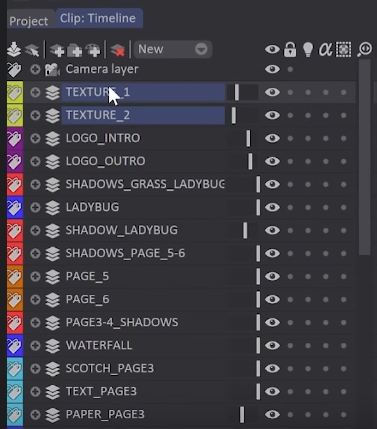Add a new color palette layer icon
The width and height of the screenshot is (377, 429).
coord(93,50)
